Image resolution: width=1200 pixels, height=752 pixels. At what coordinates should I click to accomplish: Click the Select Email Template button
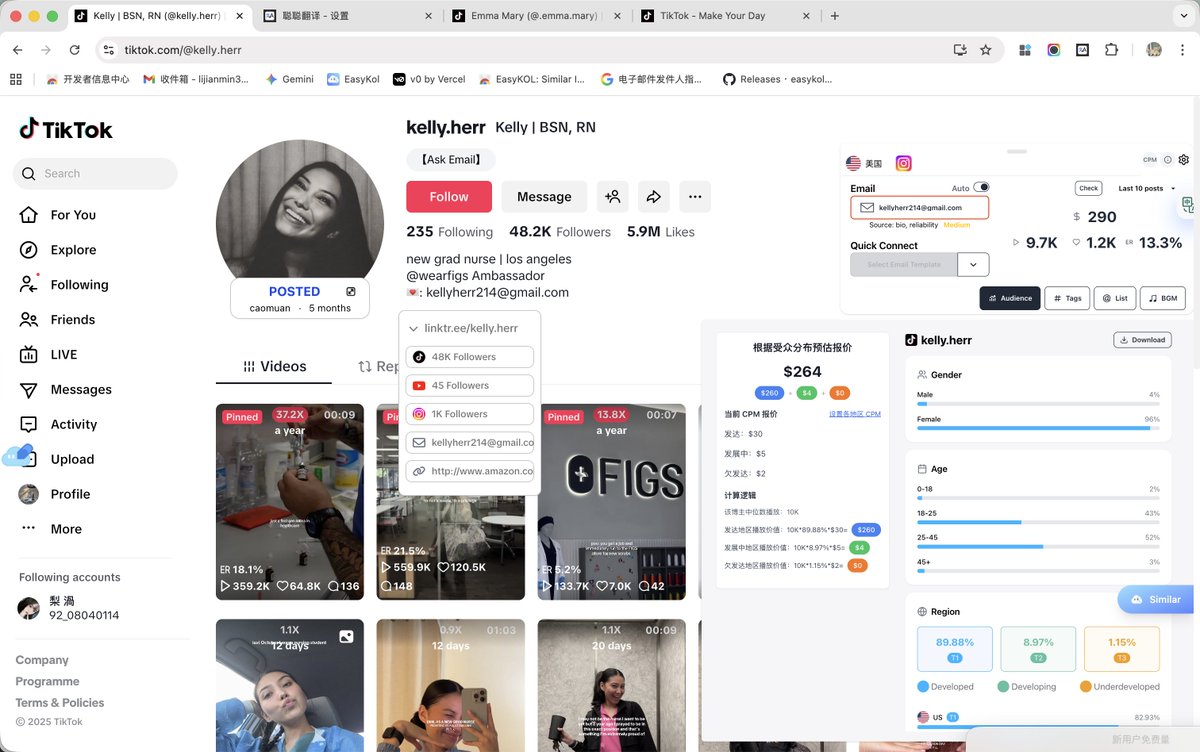tap(904, 264)
